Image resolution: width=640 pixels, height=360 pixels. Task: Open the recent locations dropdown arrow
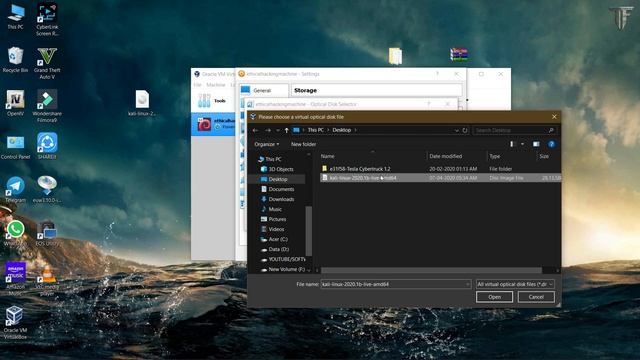click(x=278, y=130)
